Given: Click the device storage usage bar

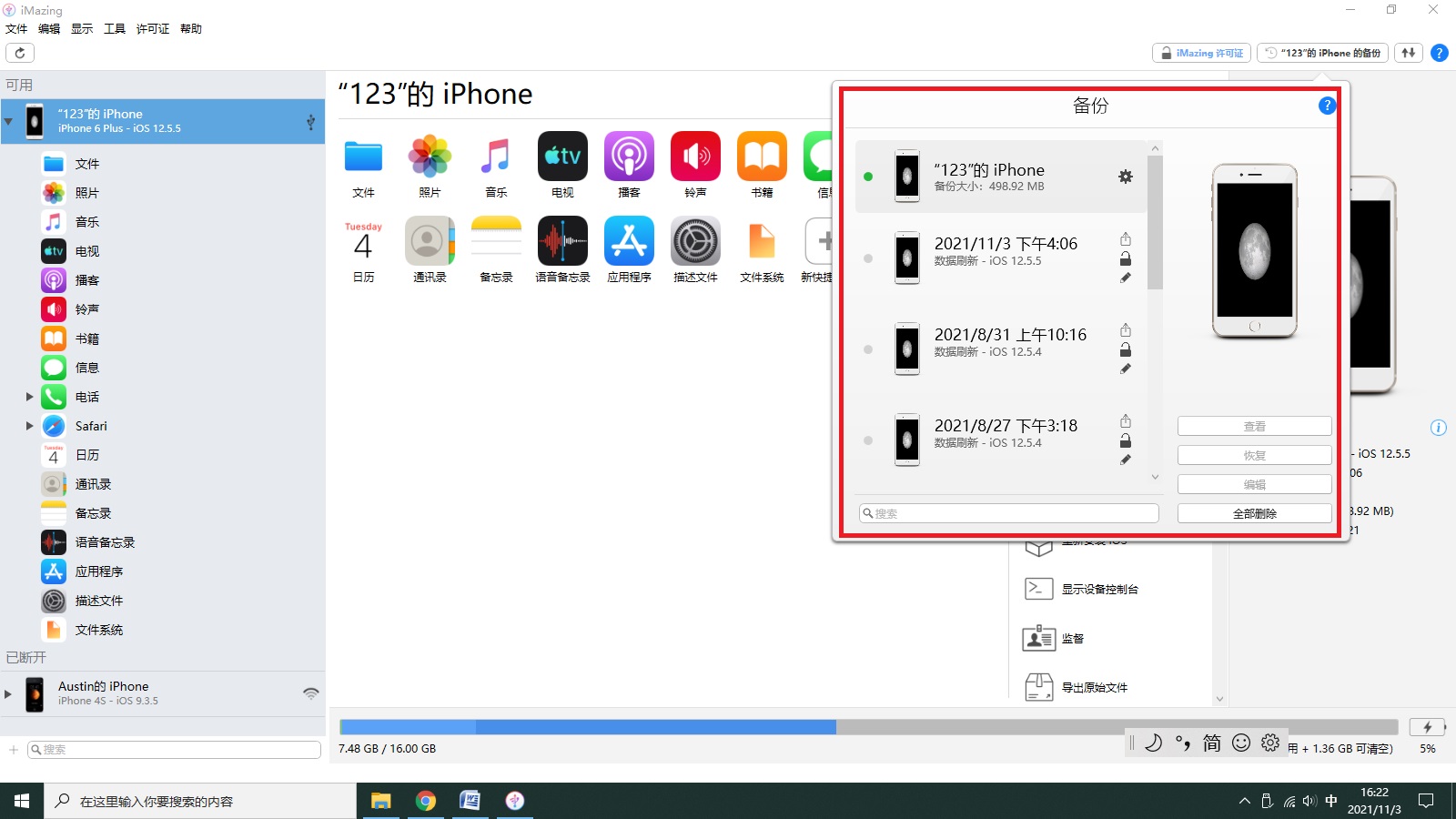Looking at the screenshot, I should click(868, 727).
